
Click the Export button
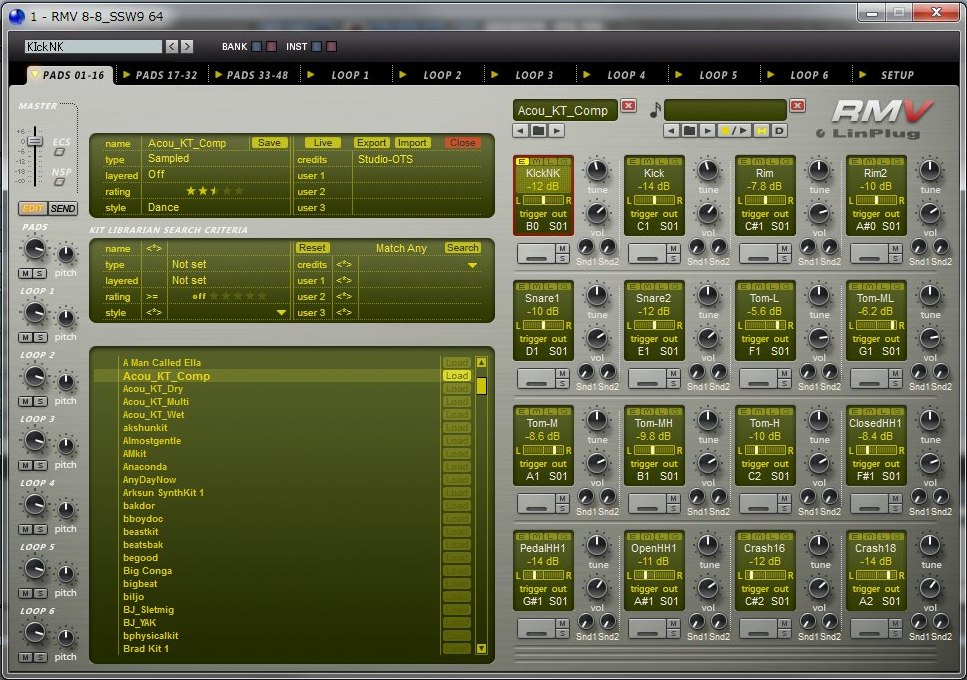pyautogui.click(x=371, y=143)
